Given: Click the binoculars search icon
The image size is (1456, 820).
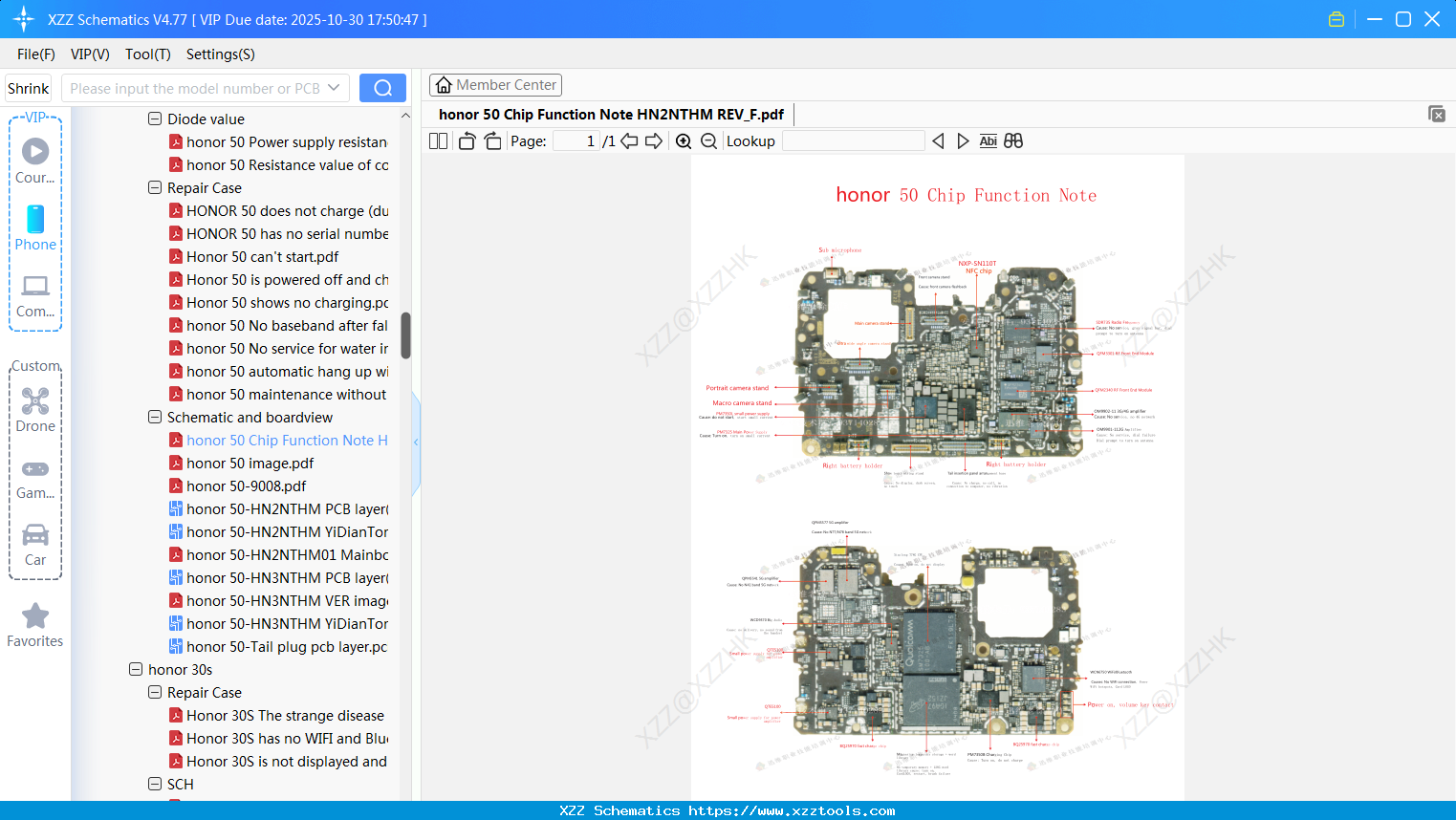Looking at the screenshot, I should pos(1013,141).
